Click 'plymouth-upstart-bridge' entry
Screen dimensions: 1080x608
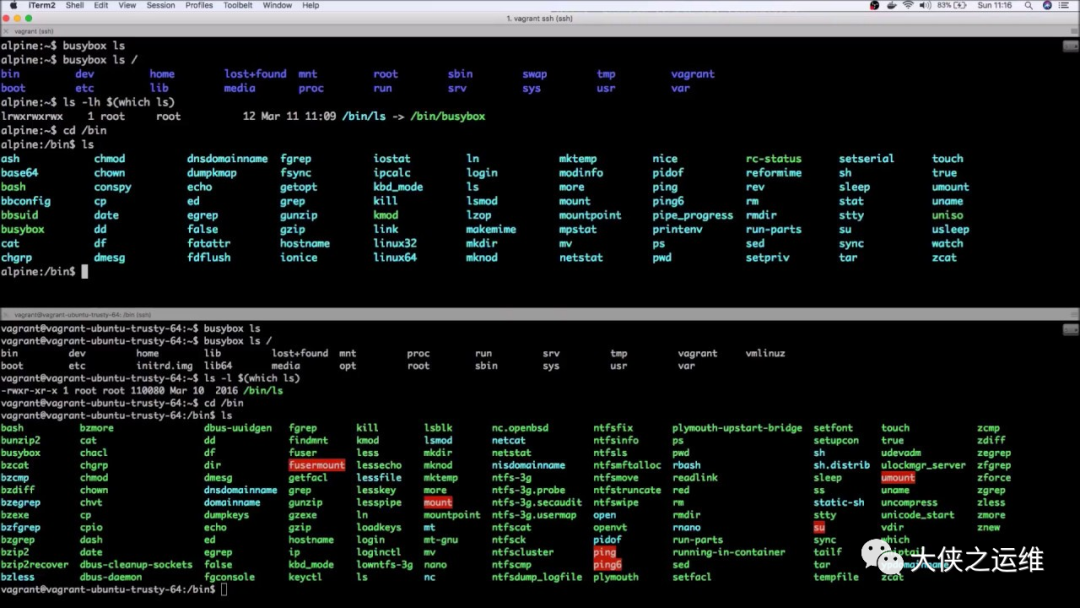737,428
